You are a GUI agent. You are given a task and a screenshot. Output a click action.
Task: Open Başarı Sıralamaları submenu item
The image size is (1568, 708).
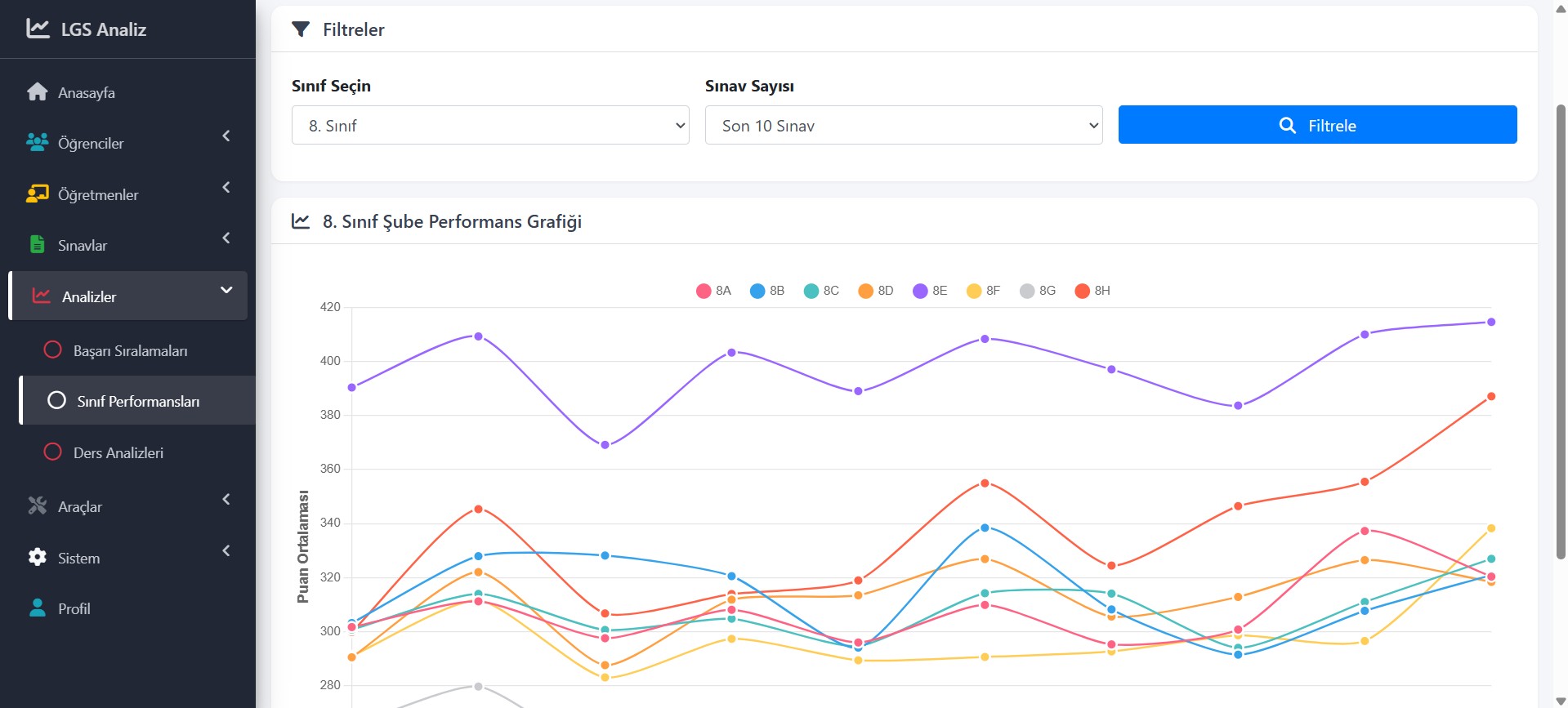[x=130, y=351]
